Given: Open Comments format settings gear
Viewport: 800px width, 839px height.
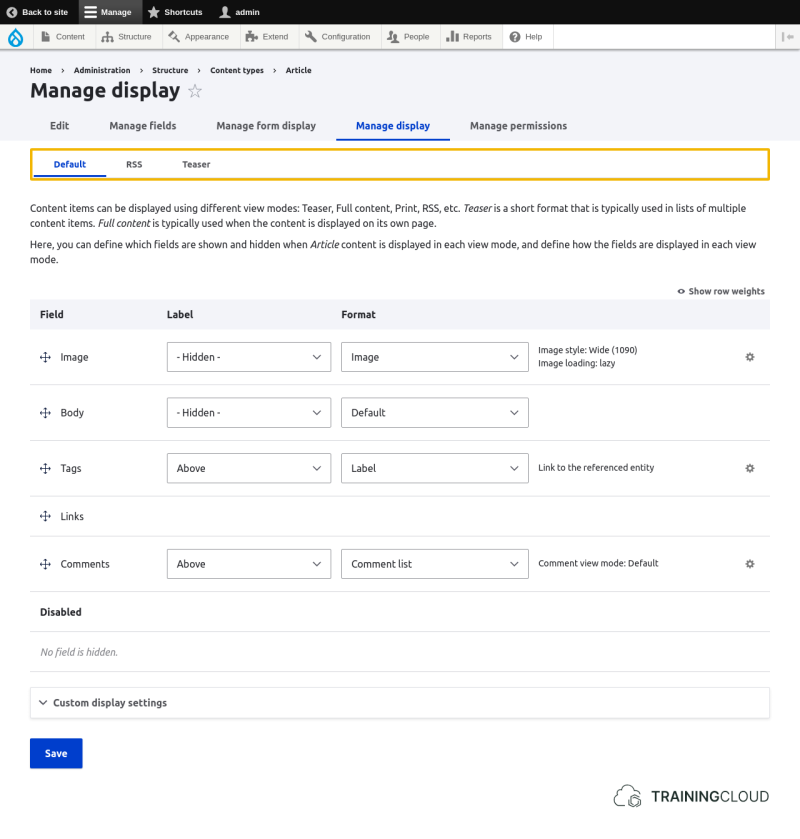Looking at the screenshot, I should [750, 564].
